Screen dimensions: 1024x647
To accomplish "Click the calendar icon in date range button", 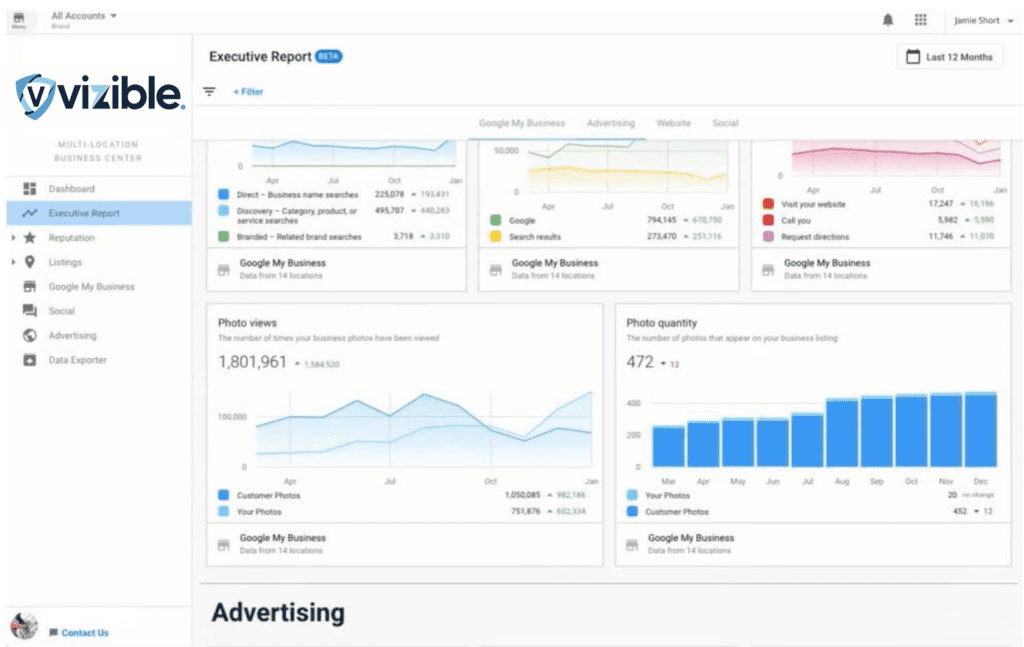I will click(913, 57).
